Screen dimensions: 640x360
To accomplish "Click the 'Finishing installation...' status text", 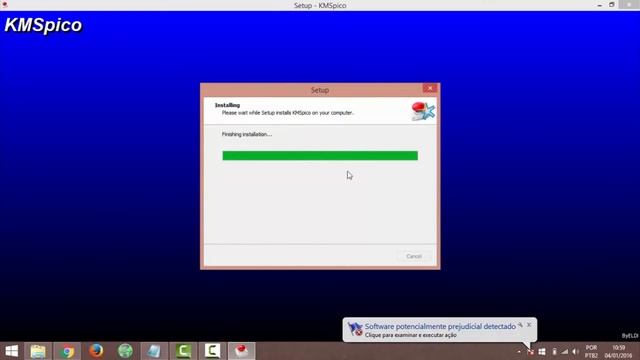I will pyautogui.click(x=247, y=134).
